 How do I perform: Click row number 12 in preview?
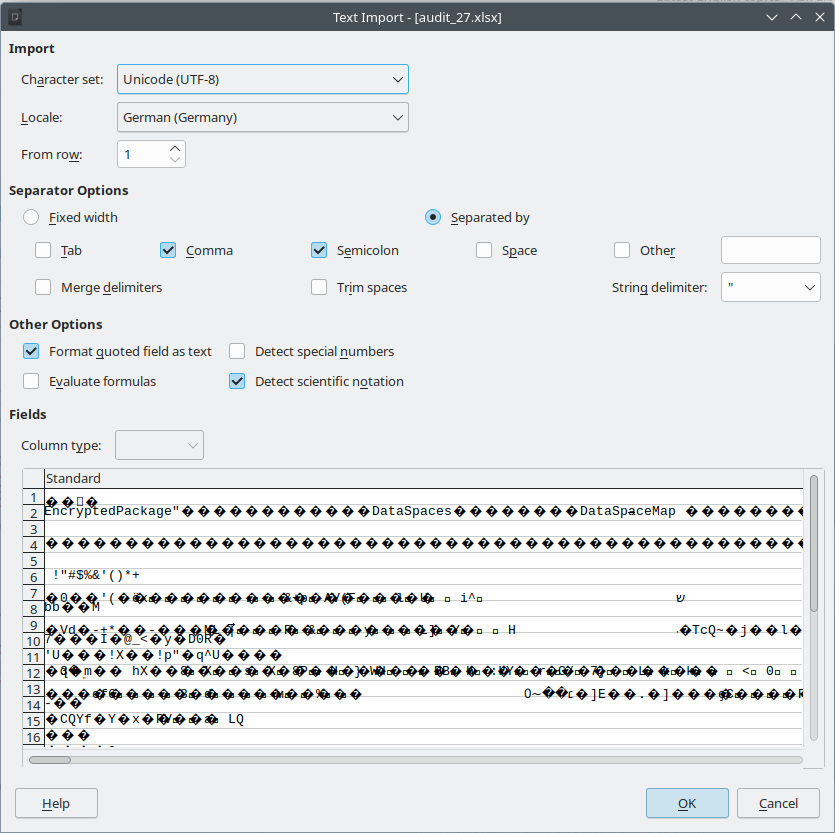pyautogui.click(x=34, y=673)
